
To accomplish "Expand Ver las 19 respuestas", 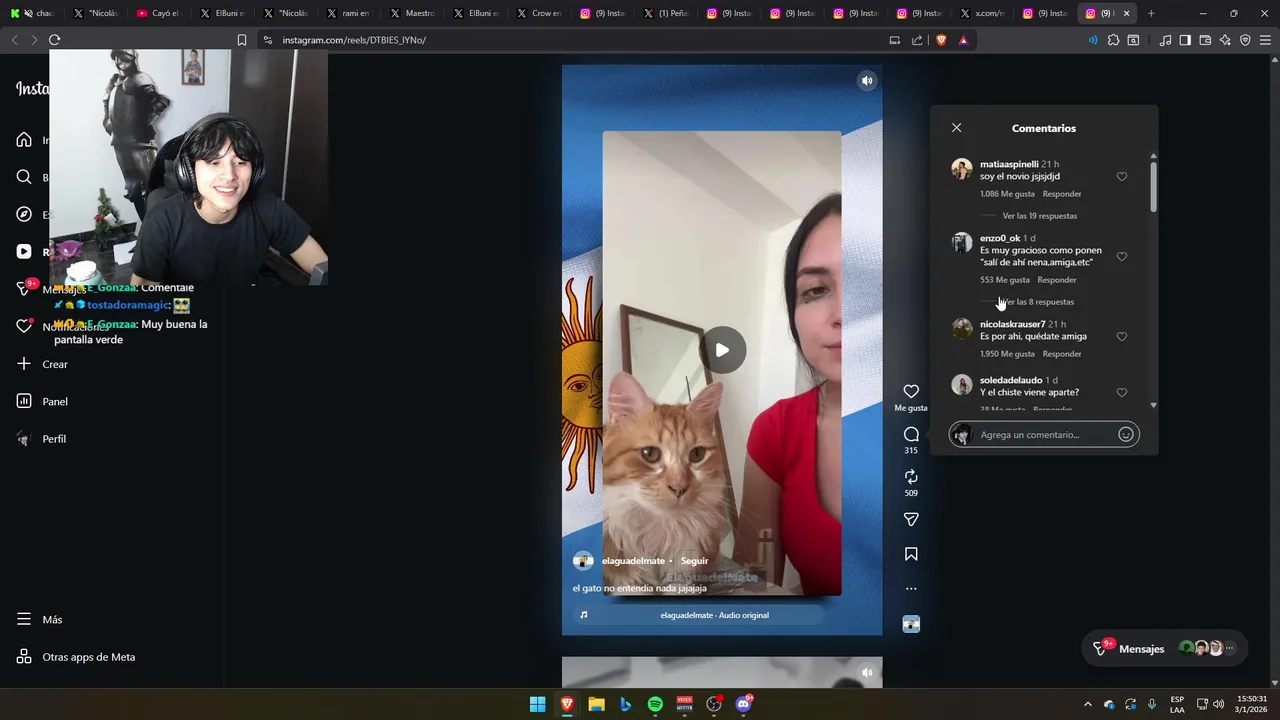I will click(1040, 216).
